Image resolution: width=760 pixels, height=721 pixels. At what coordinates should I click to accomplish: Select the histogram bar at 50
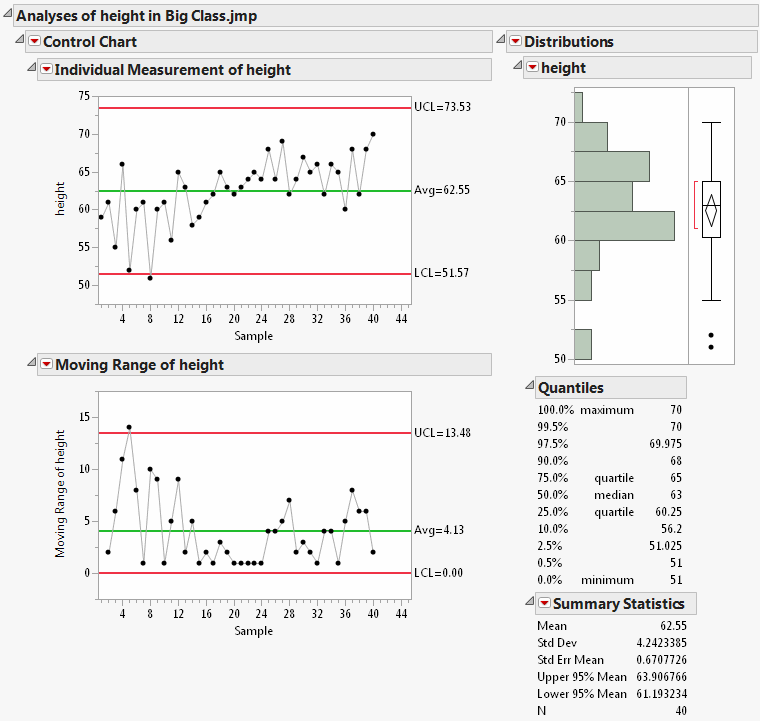coord(583,344)
